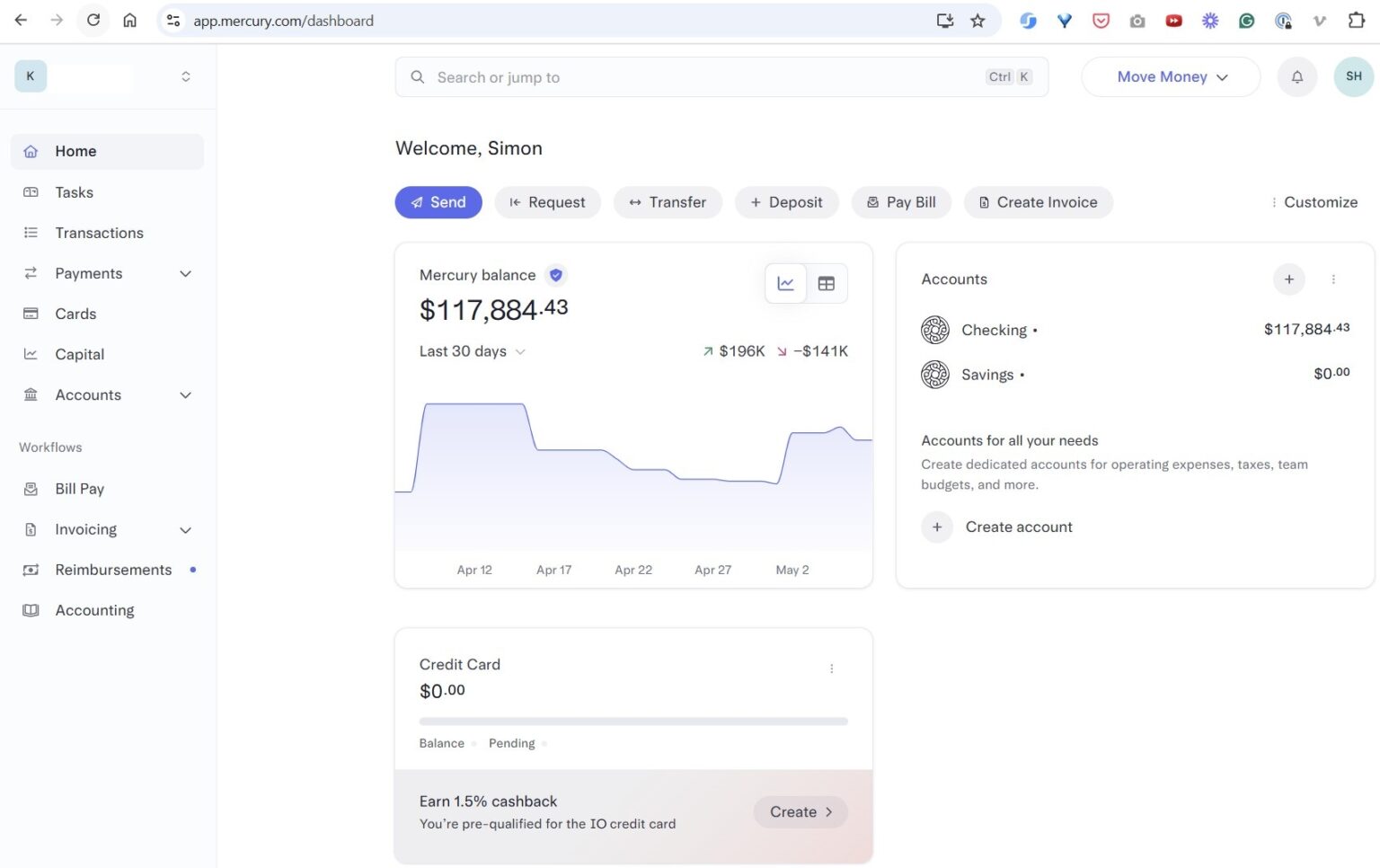This screenshot has height=868, width=1380.
Task: Add an account with the plus icon
Action: tap(1288, 279)
